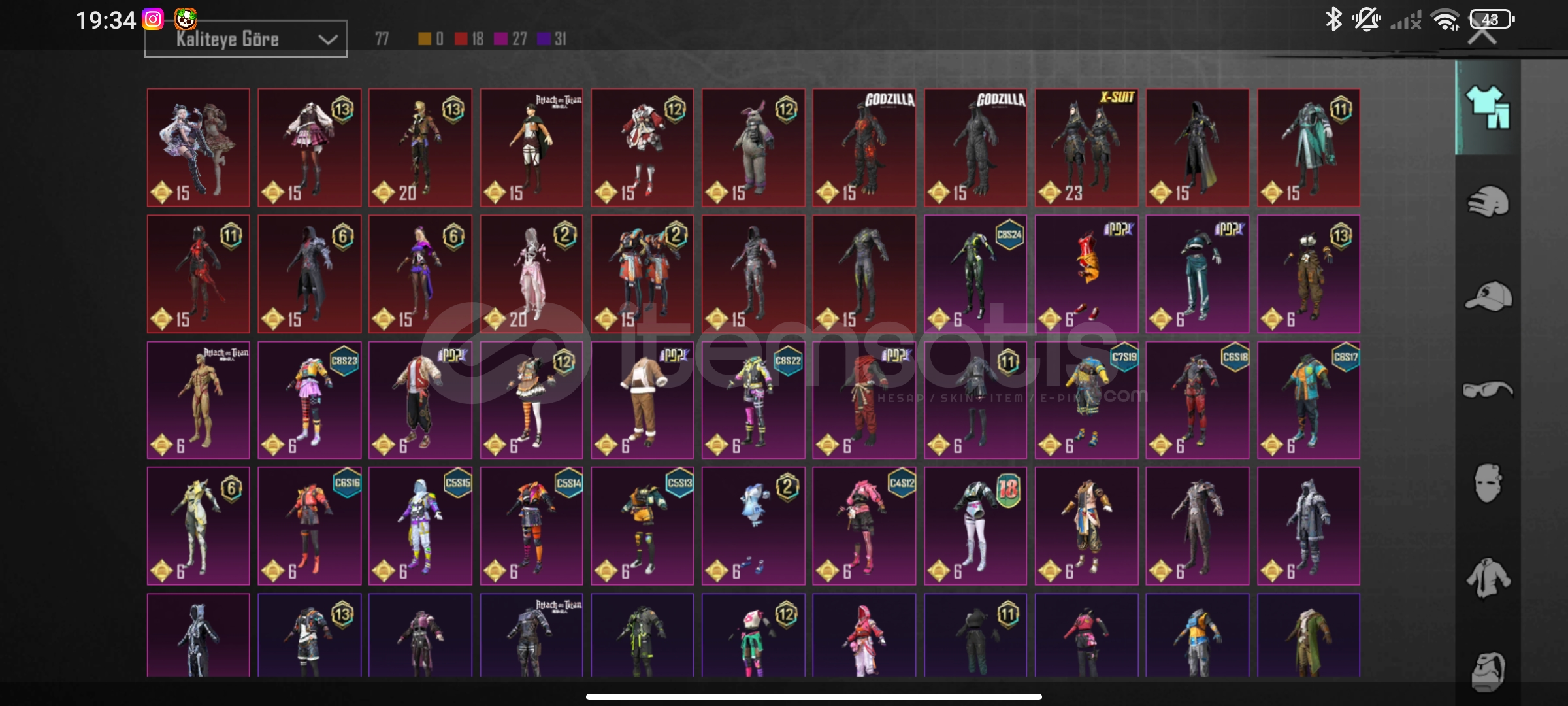1568x706 pixels.
Task: Select the PDP teal tracksuit outfit
Action: click(1198, 274)
